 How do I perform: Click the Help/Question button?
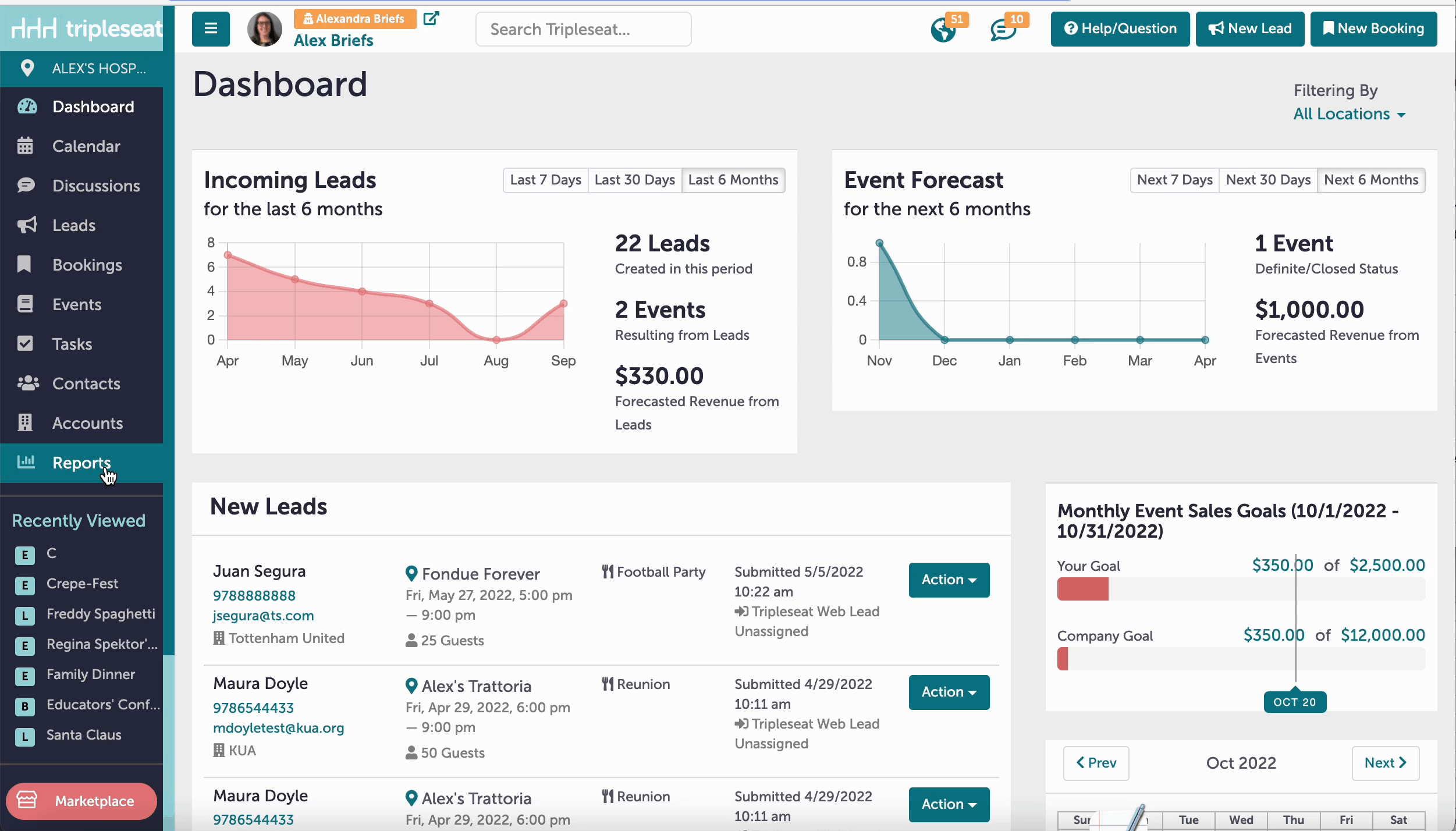point(1120,29)
